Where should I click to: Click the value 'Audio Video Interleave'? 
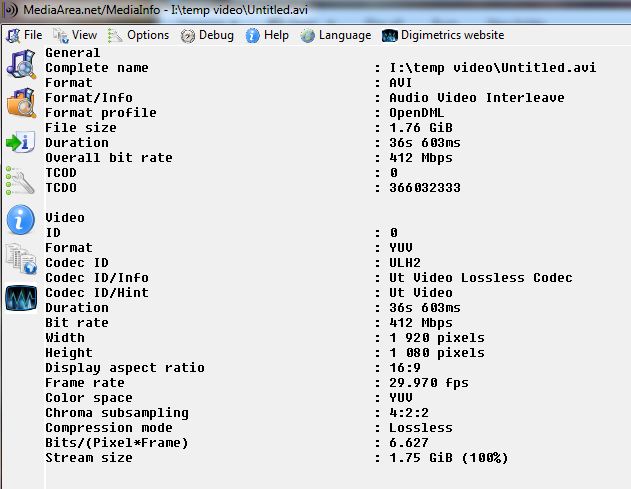(477, 98)
